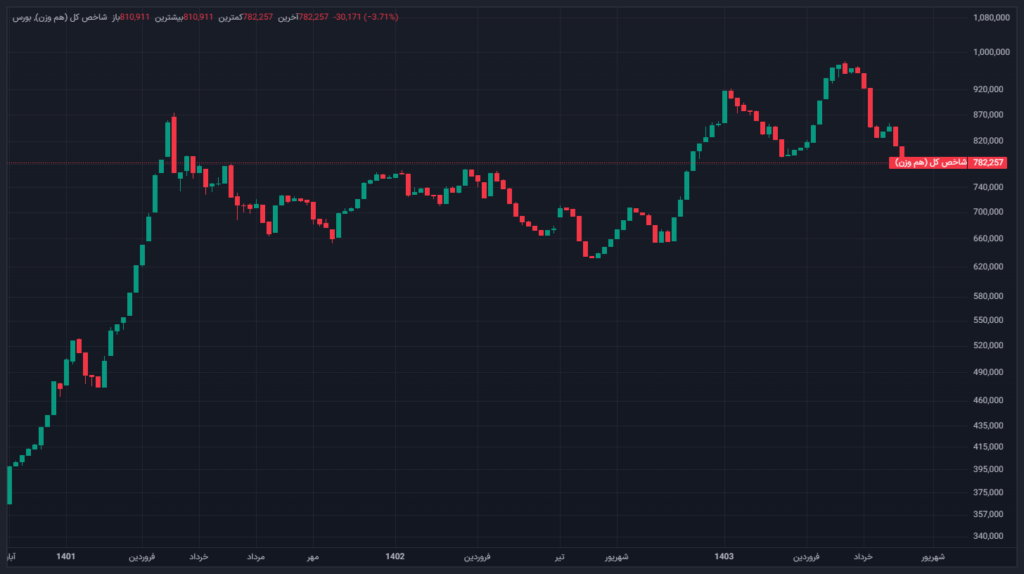This screenshot has width=1024, height=574.
Task: Click the فروردین label right after 1401
Action: pos(142,557)
